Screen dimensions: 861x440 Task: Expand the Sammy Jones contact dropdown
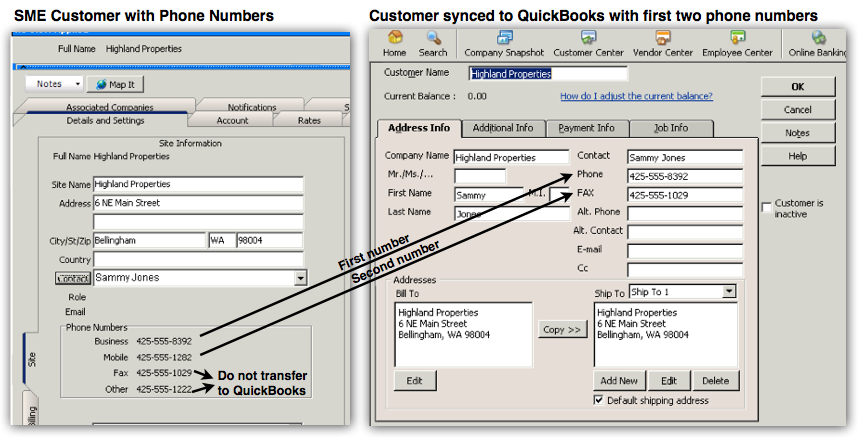(x=300, y=278)
